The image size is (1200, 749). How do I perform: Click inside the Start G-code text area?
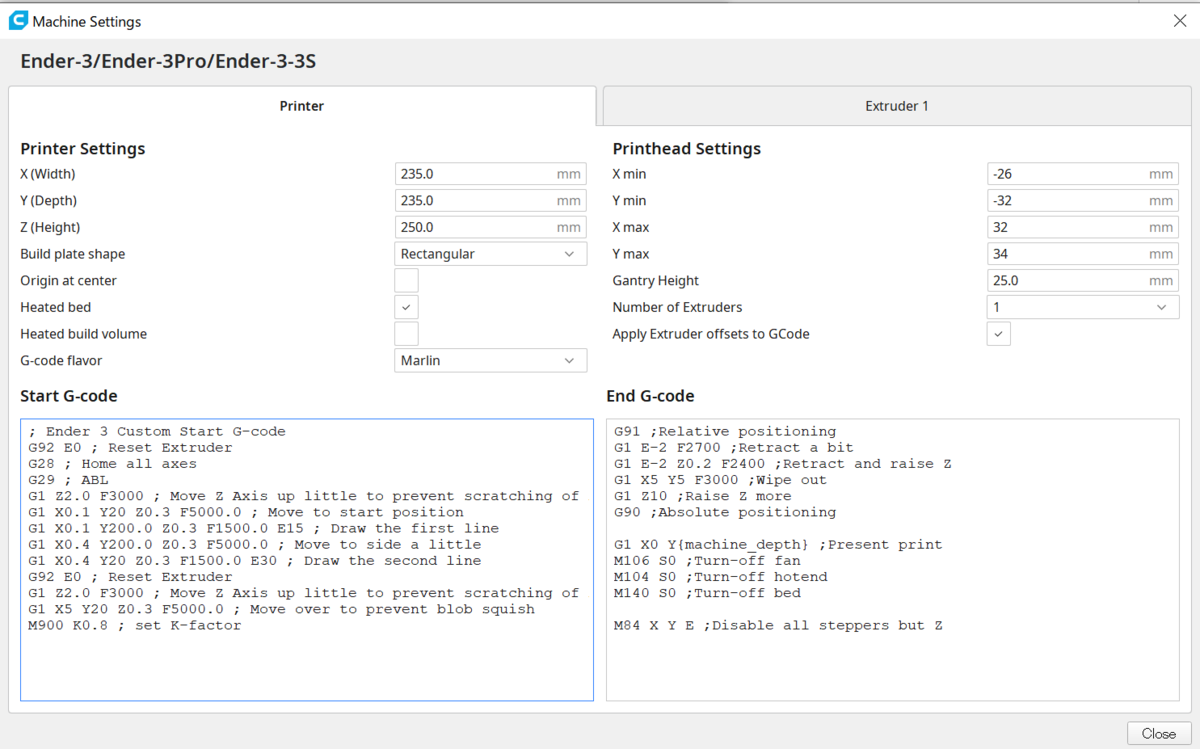coord(306,560)
